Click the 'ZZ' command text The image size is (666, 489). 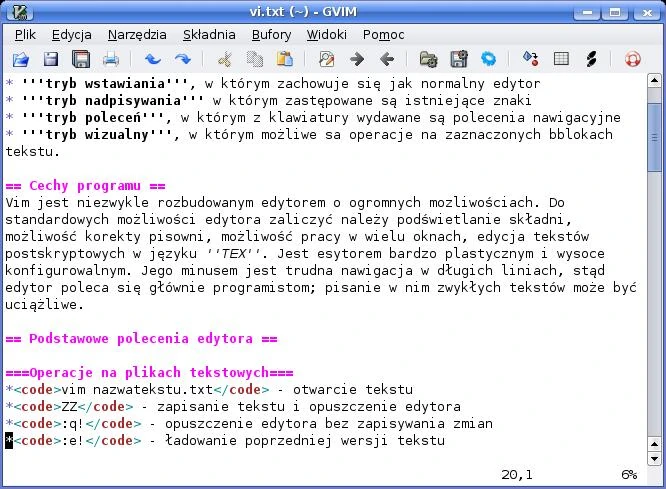69,407
